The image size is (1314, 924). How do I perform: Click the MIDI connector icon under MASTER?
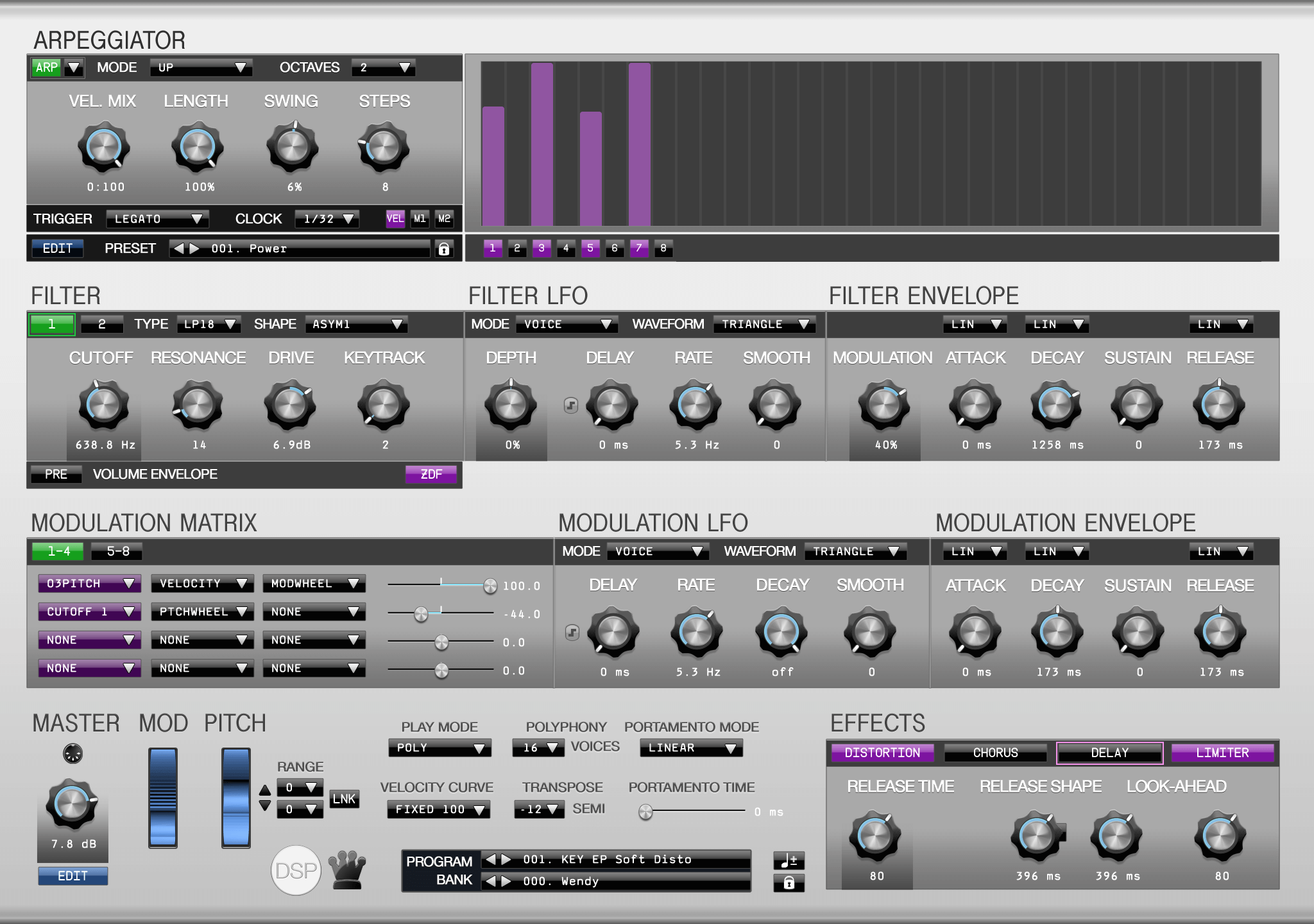pyautogui.click(x=73, y=753)
